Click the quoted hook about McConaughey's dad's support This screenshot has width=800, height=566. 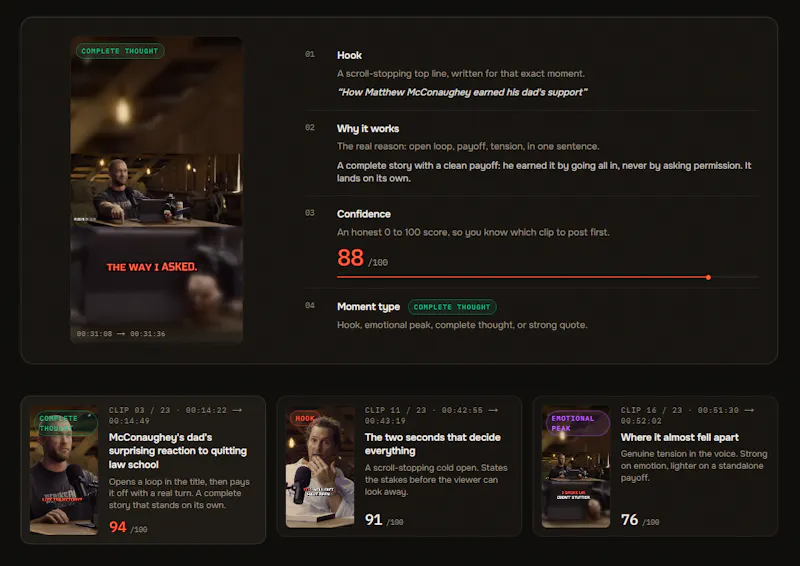point(462,92)
